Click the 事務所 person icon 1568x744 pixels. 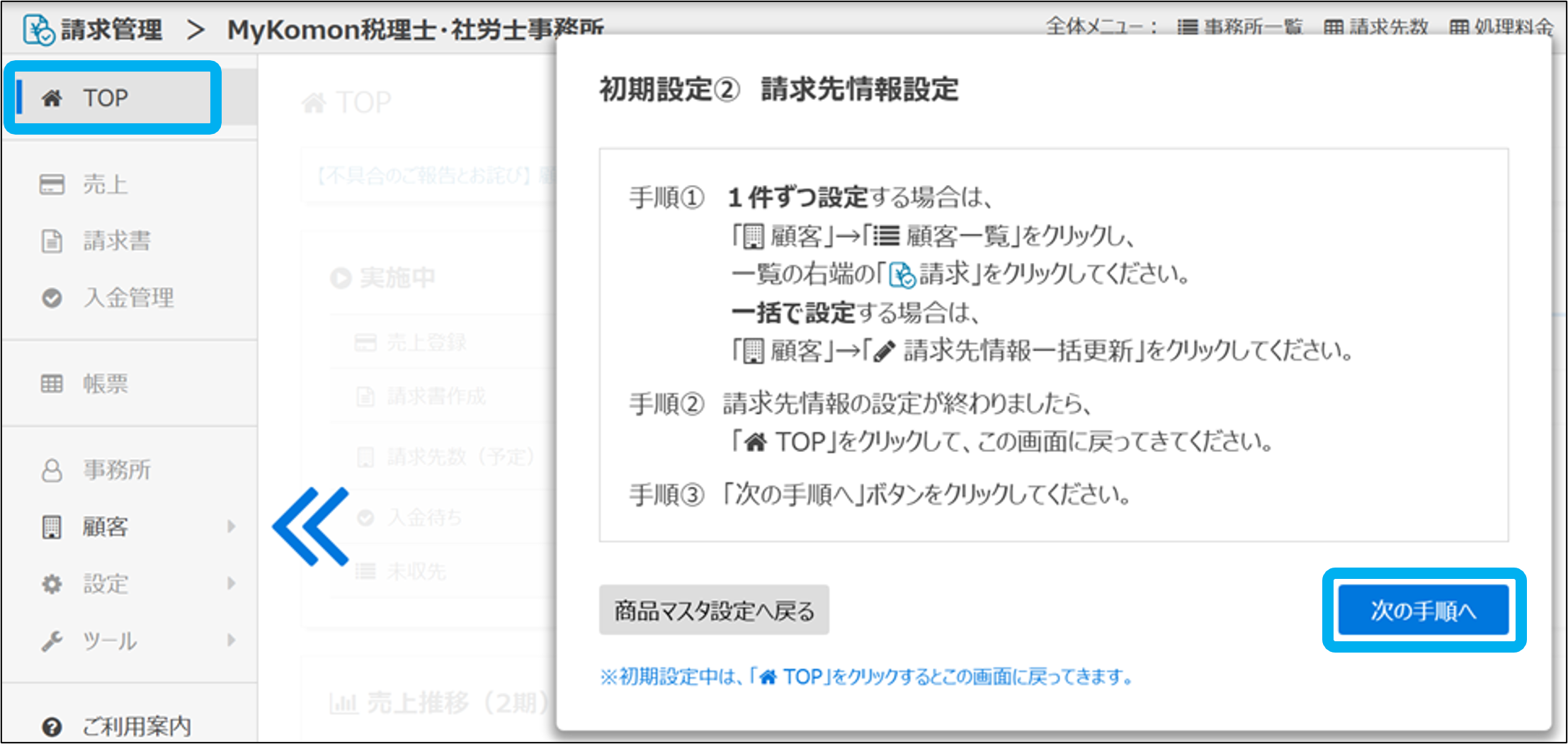pos(52,470)
